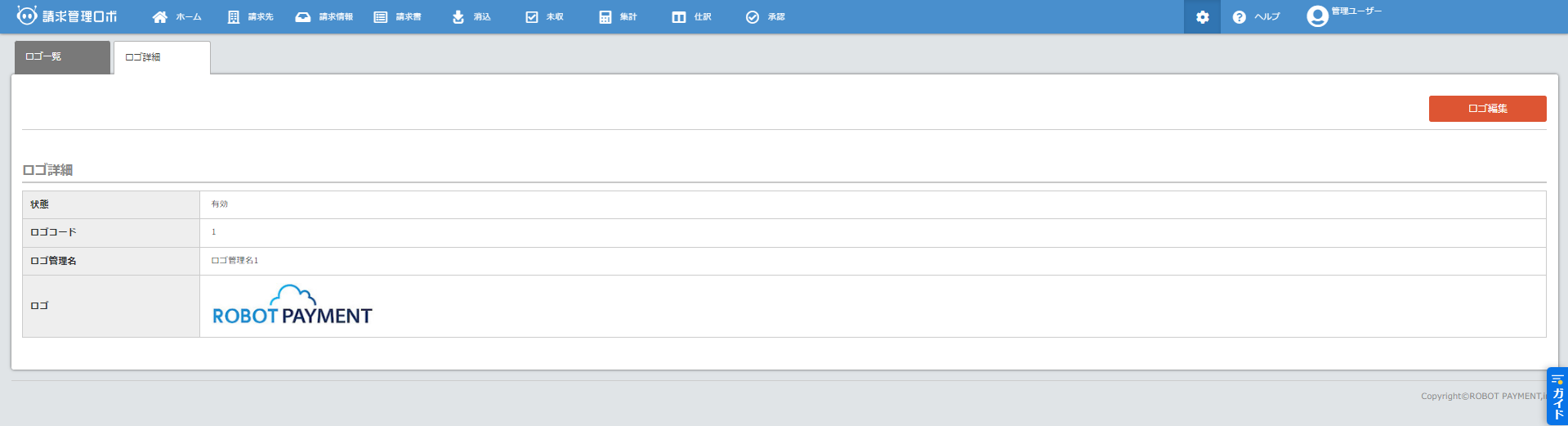This screenshot has width=1568, height=426.
Task: Click the help question mark icon
Action: pos(1240,17)
